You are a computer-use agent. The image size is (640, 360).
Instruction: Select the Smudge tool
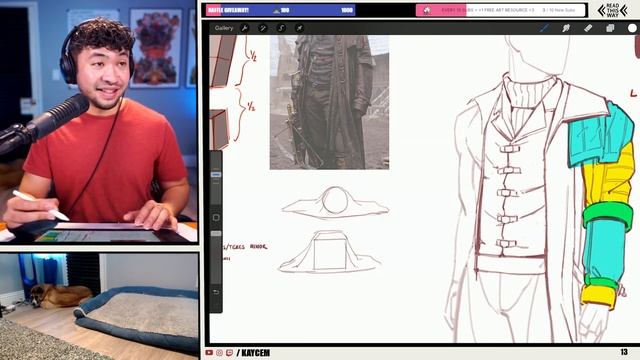pyautogui.click(x=566, y=28)
